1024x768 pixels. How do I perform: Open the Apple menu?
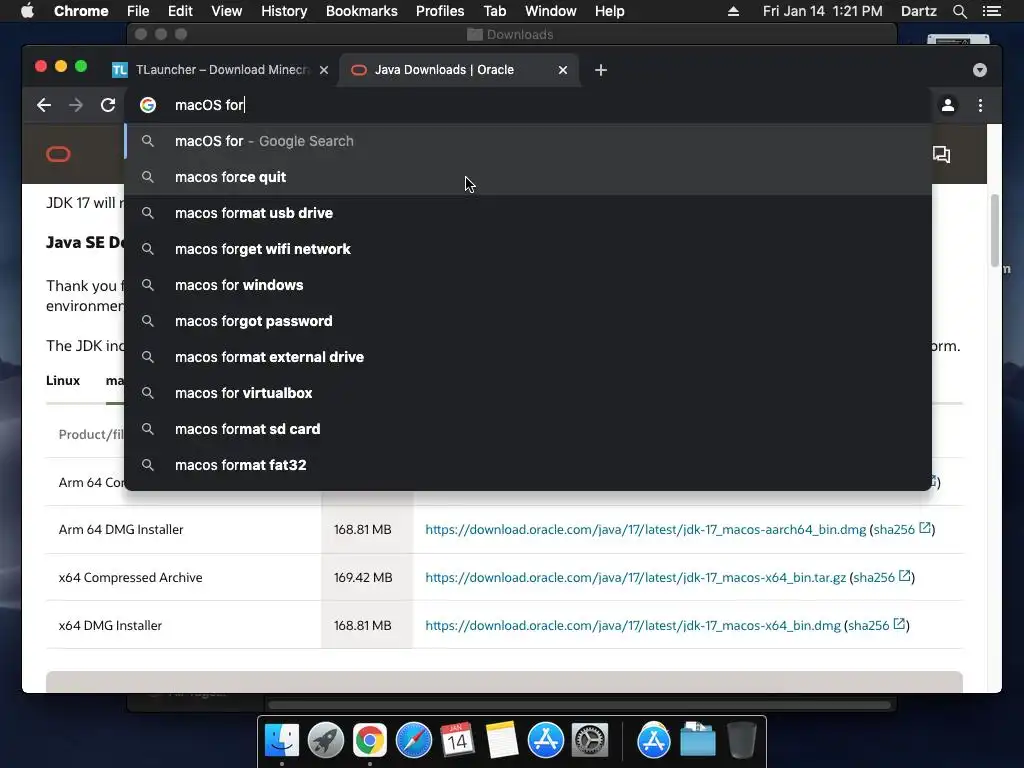(27, 11)
